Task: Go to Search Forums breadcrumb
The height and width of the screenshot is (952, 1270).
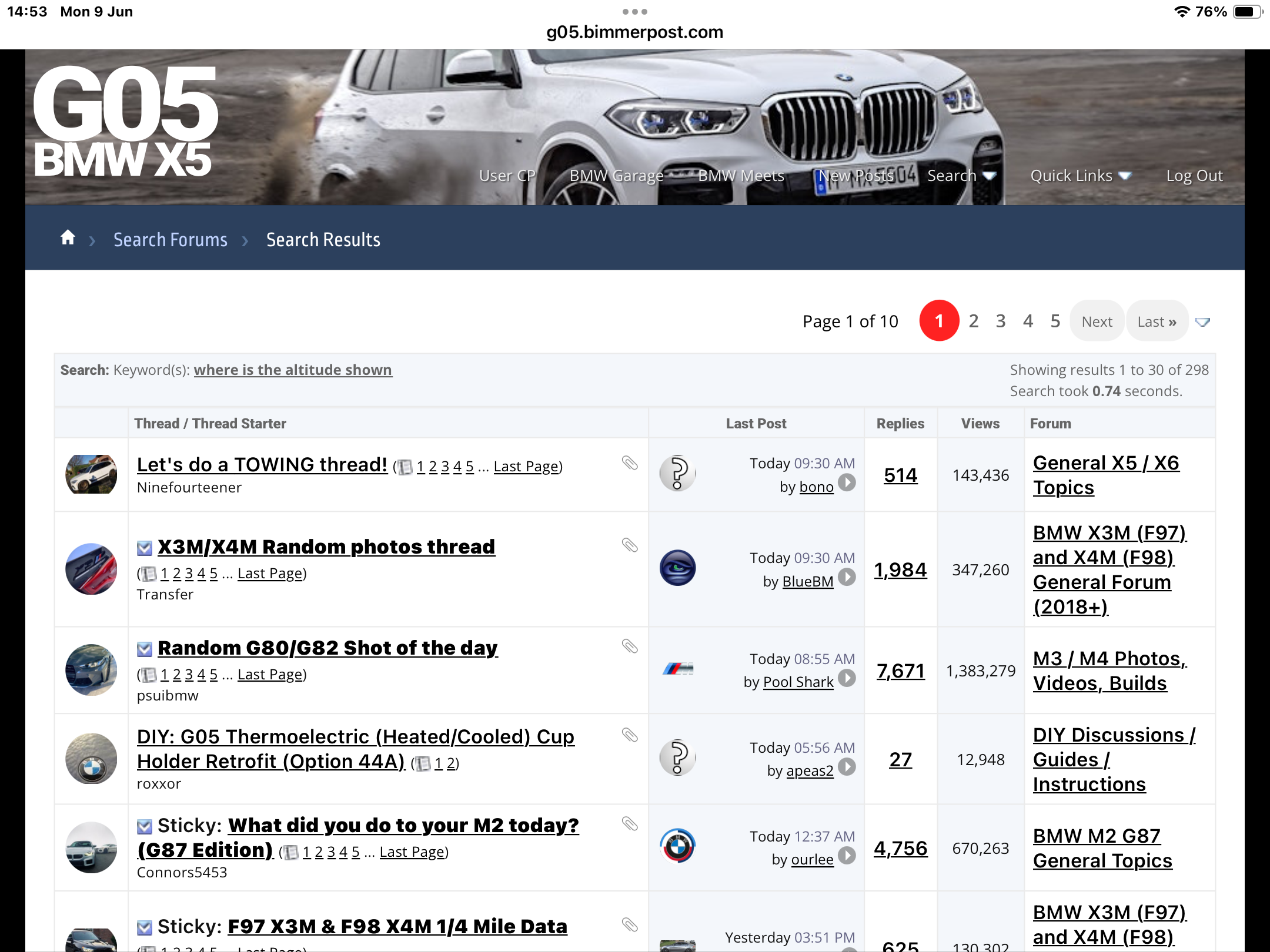Action: 171,240
